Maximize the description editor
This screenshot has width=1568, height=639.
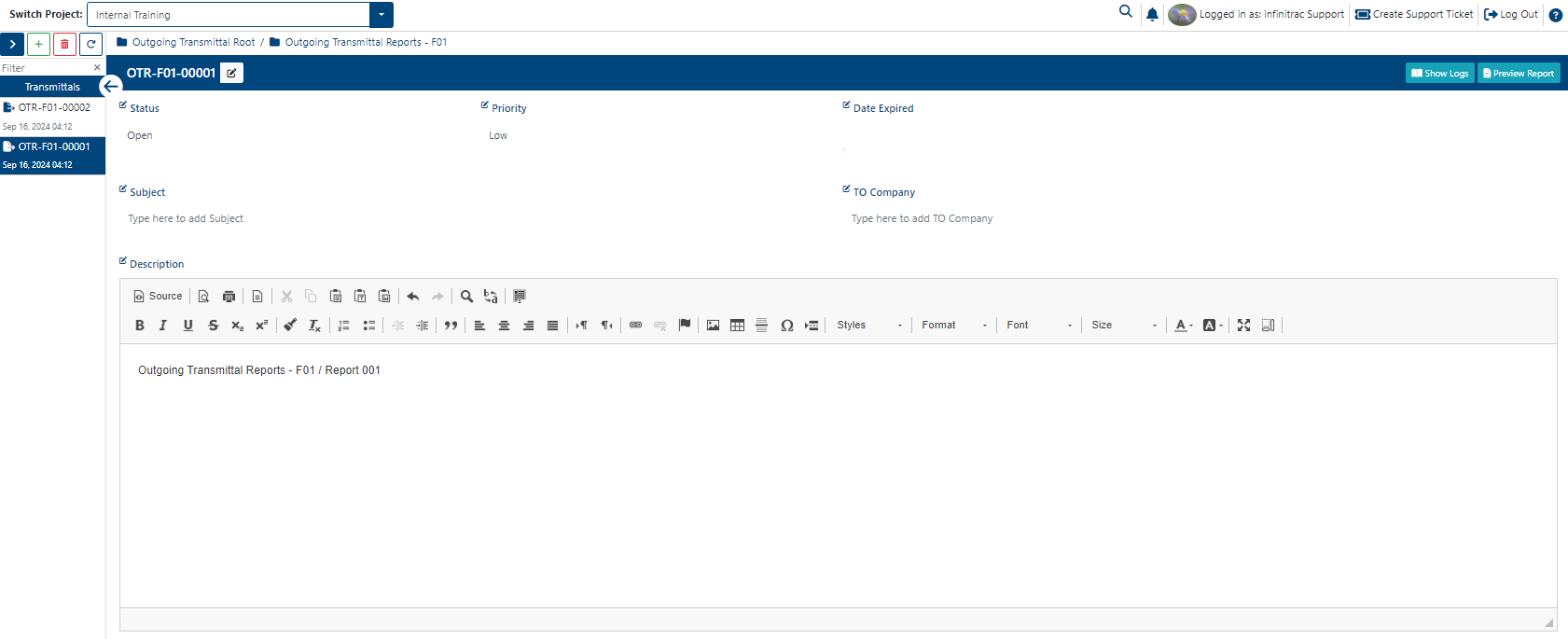[1243, 326]
